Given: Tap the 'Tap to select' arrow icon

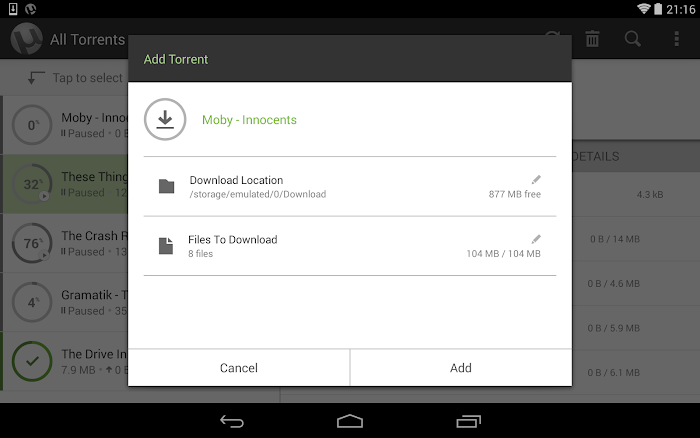Looking at the screenshot, I should pos(36,78).
